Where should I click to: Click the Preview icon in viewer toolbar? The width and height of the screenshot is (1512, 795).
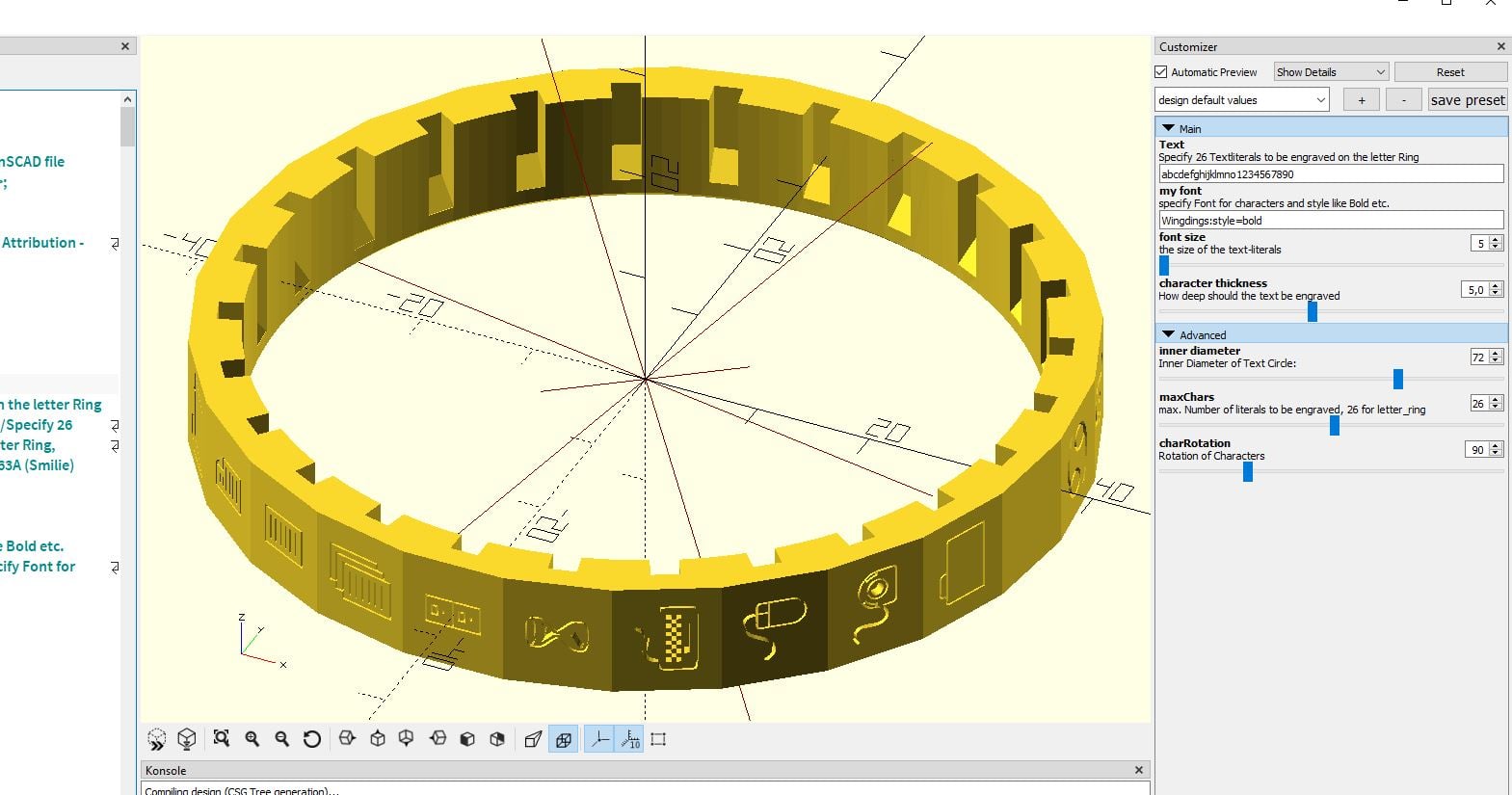[x=156, y=739]
